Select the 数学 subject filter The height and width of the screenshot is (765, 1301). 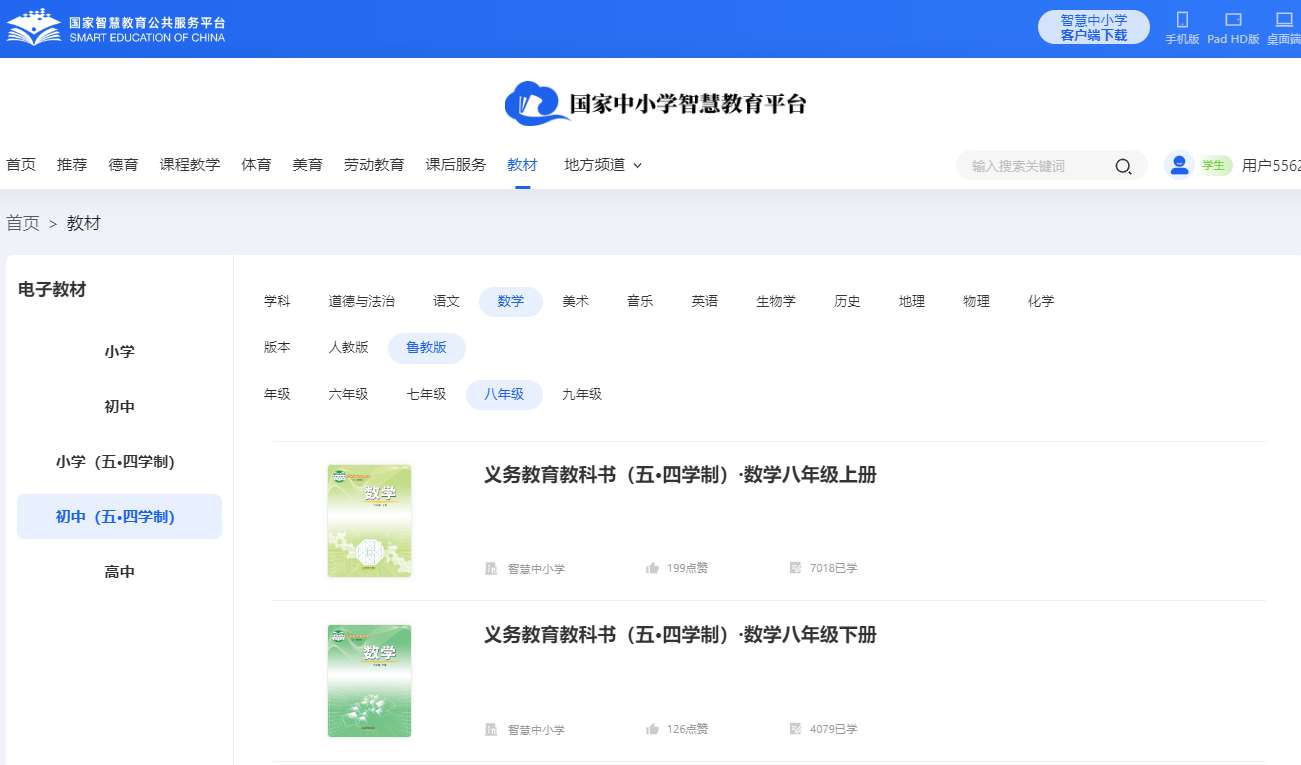point(511,301)
